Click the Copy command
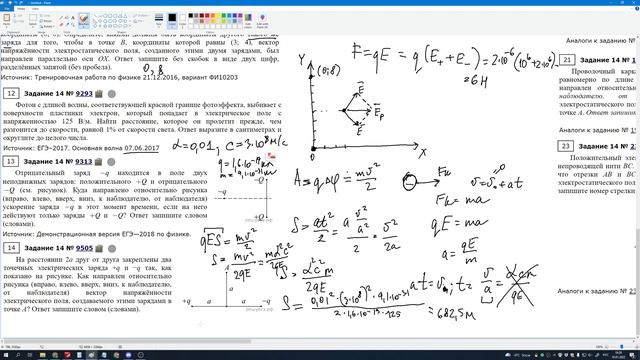The height and width of the screenshot is (360, 640). coord(18,21)
